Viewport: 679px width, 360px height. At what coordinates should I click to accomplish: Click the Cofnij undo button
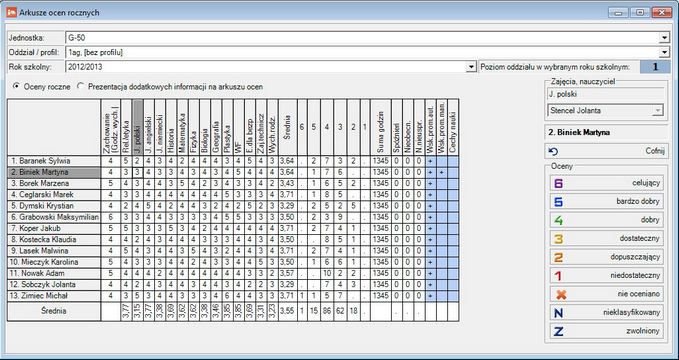tap(606, 151)
